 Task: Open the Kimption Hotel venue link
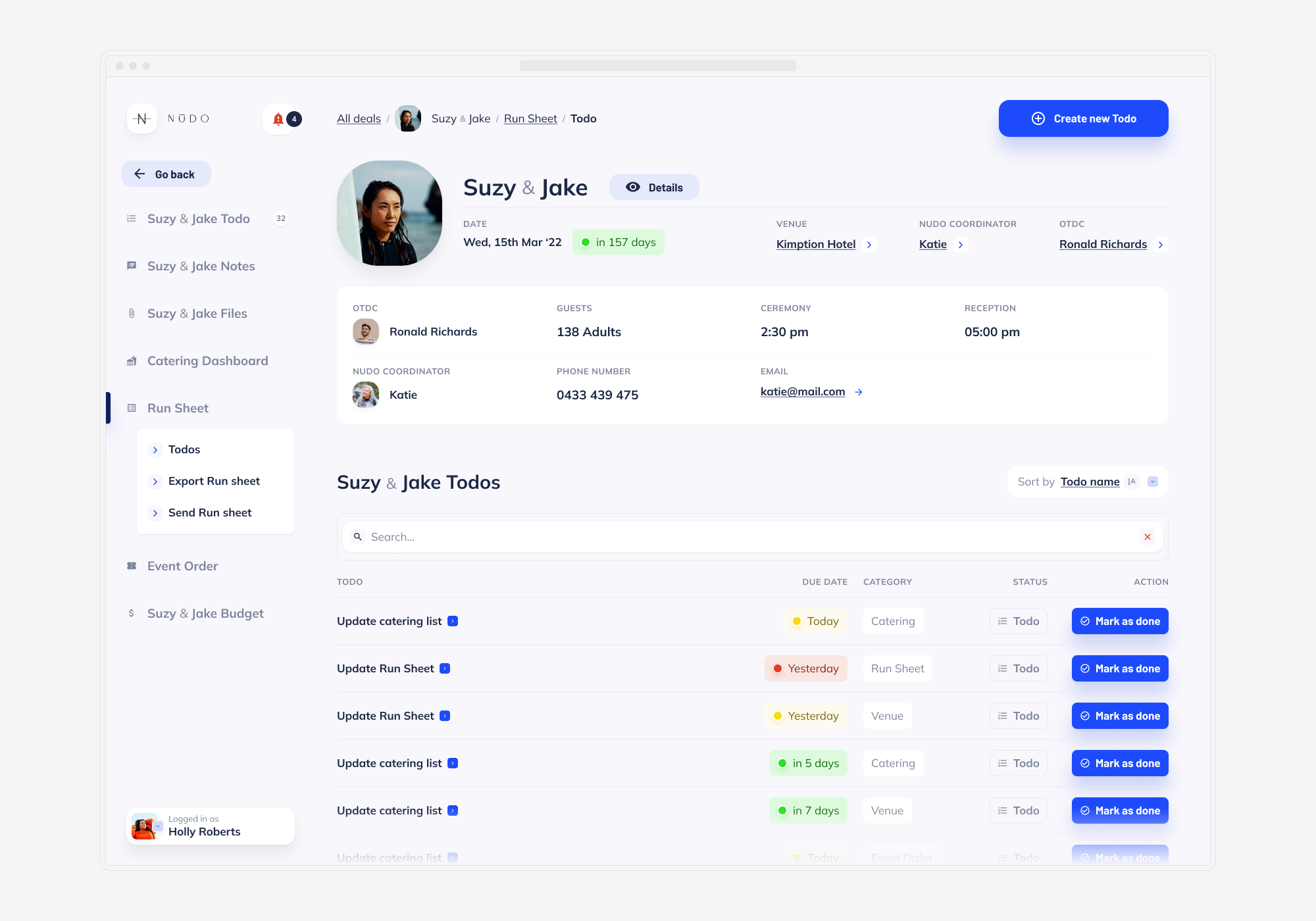pos(816,244)
